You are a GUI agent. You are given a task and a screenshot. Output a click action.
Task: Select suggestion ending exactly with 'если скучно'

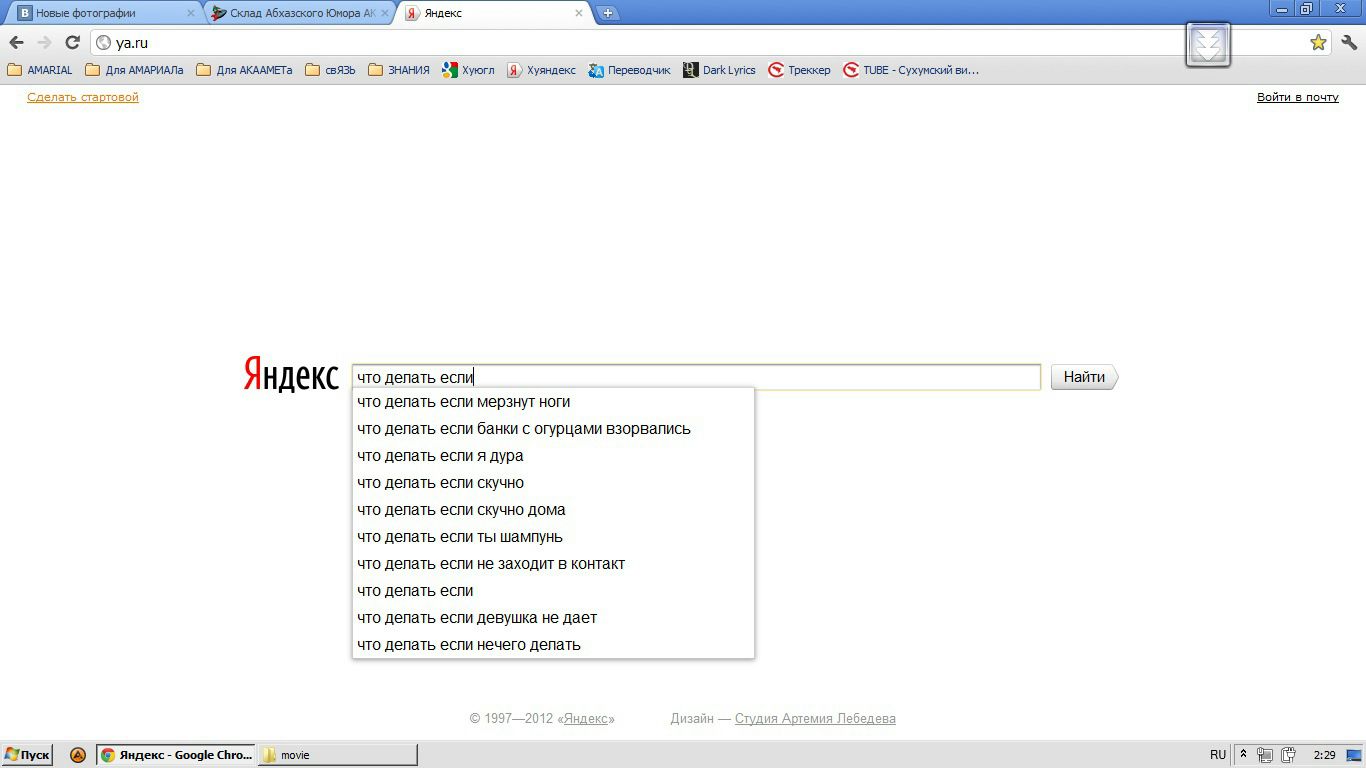click(553, 483)
